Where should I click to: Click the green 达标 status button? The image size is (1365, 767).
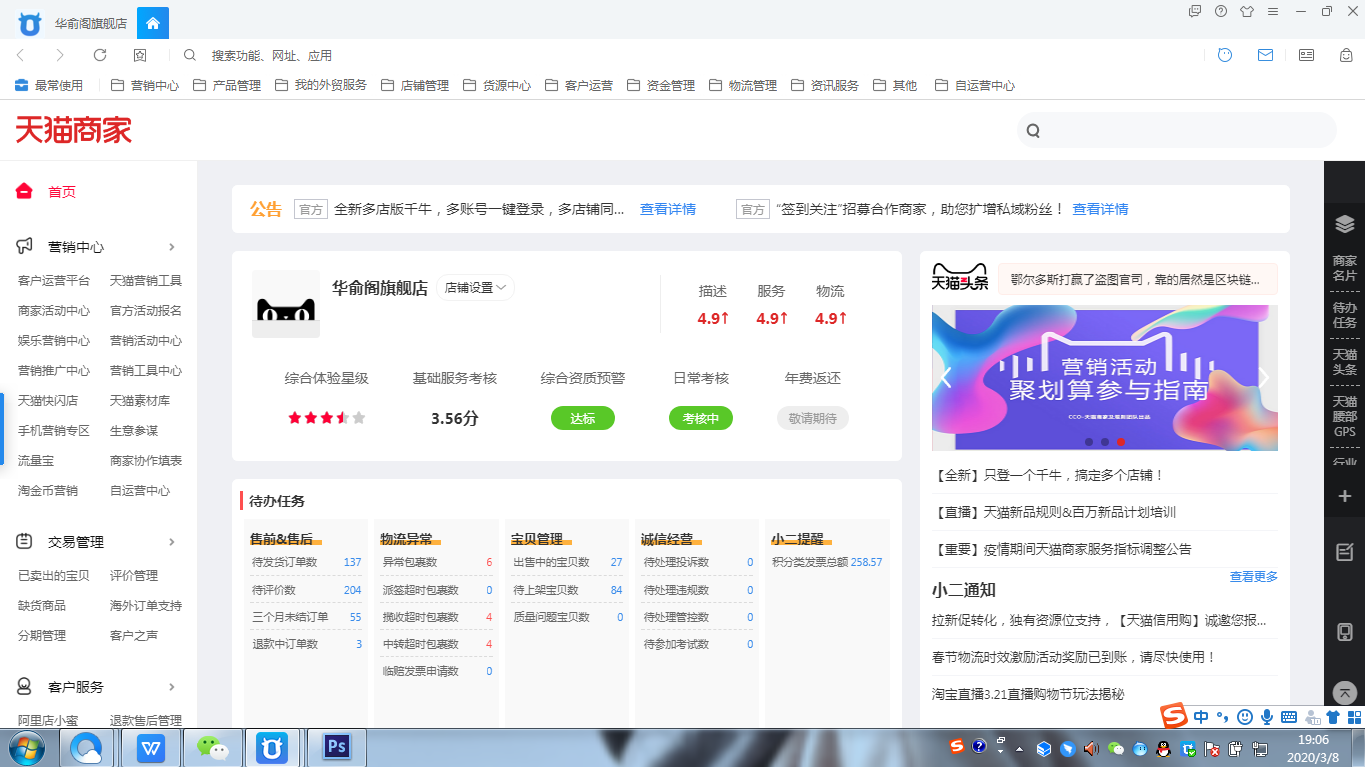583,418
